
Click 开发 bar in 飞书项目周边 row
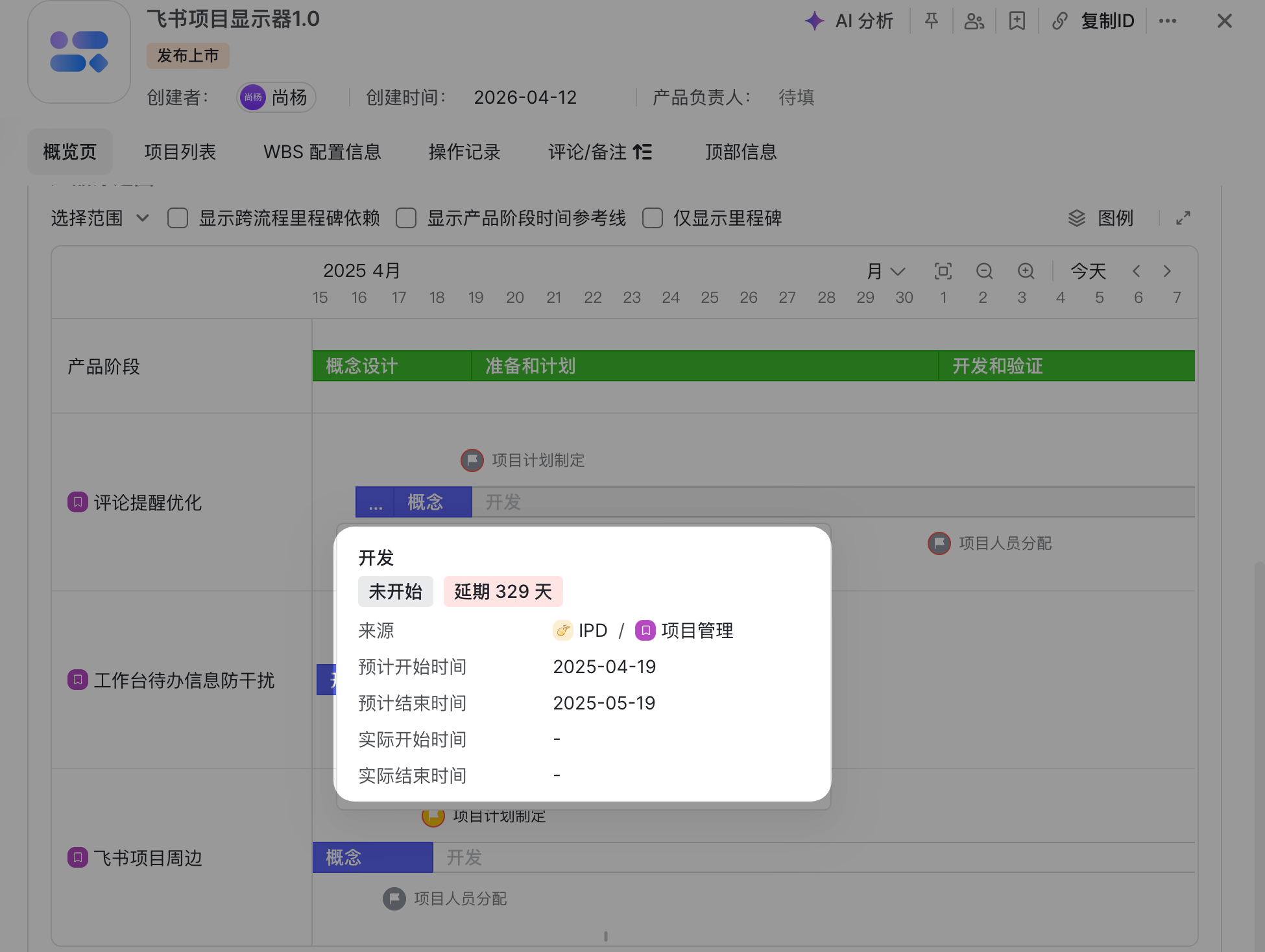pos(814,857)
